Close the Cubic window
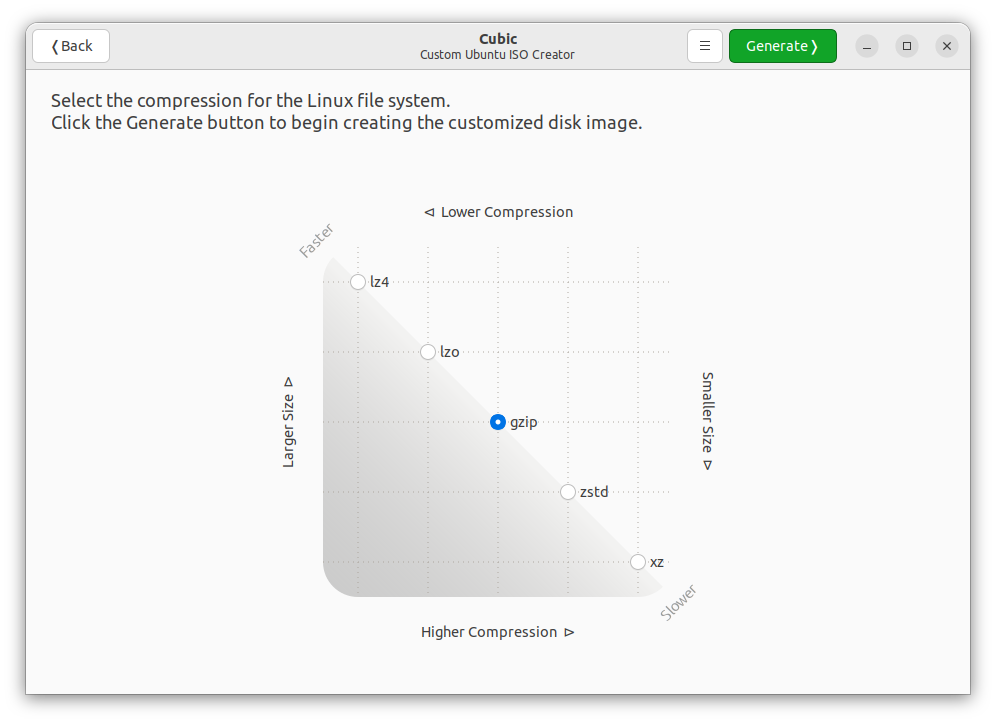This screenshot has width=996, height=723. tap(947, 46)
